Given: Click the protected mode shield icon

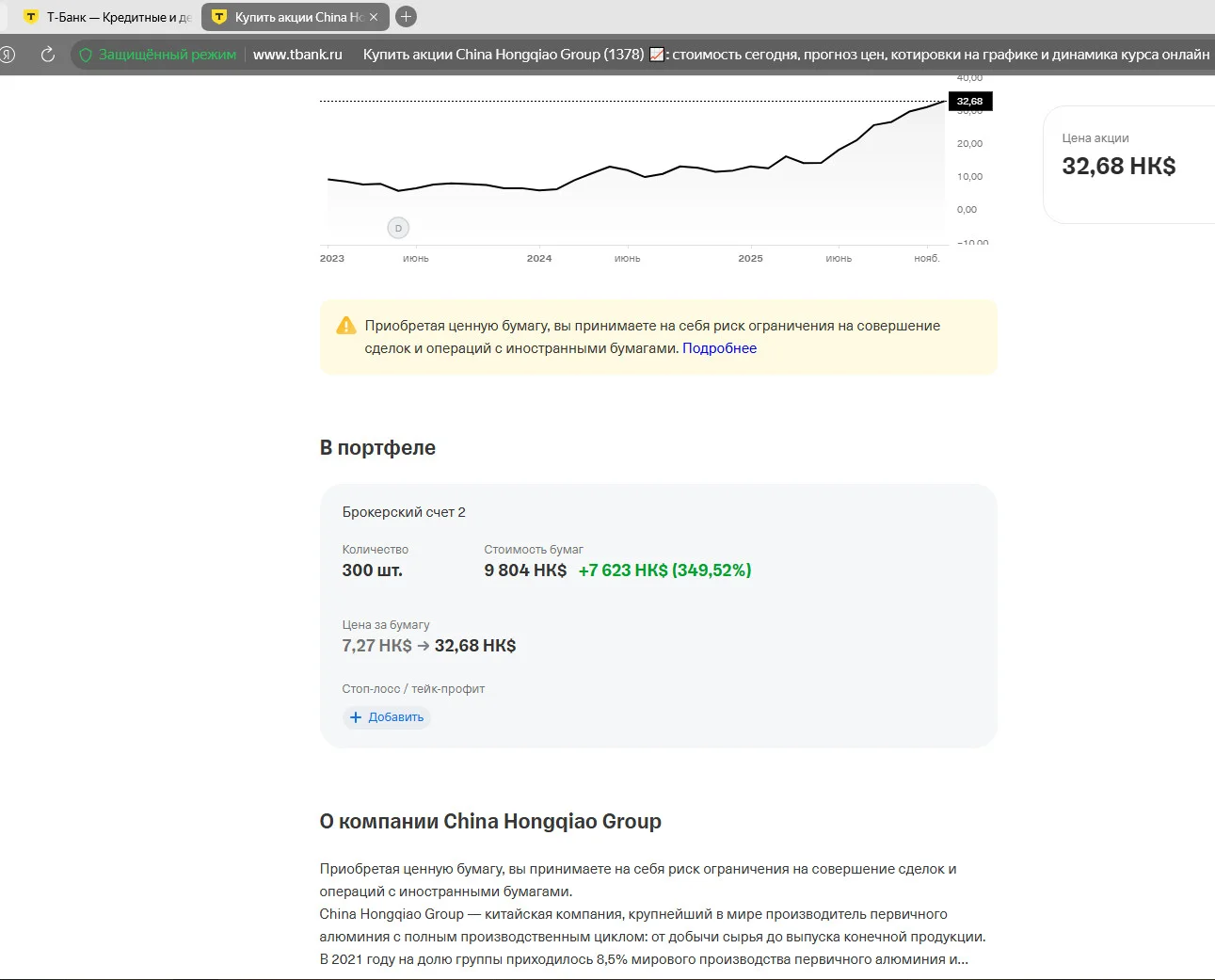Looking at the screenshot, I should coord(86,55).
